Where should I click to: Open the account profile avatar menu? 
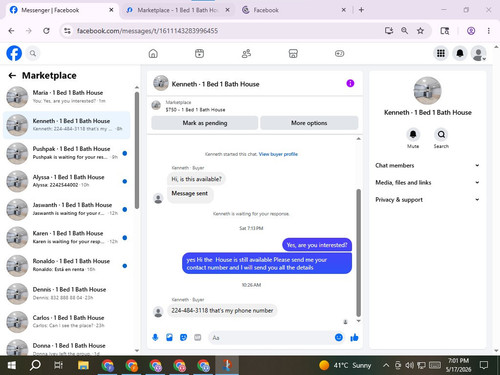(x=479, y=53)
